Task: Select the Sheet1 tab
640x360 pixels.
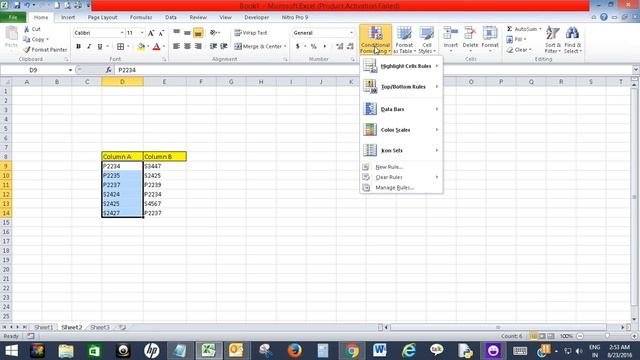Action: (x=43, y=327)
